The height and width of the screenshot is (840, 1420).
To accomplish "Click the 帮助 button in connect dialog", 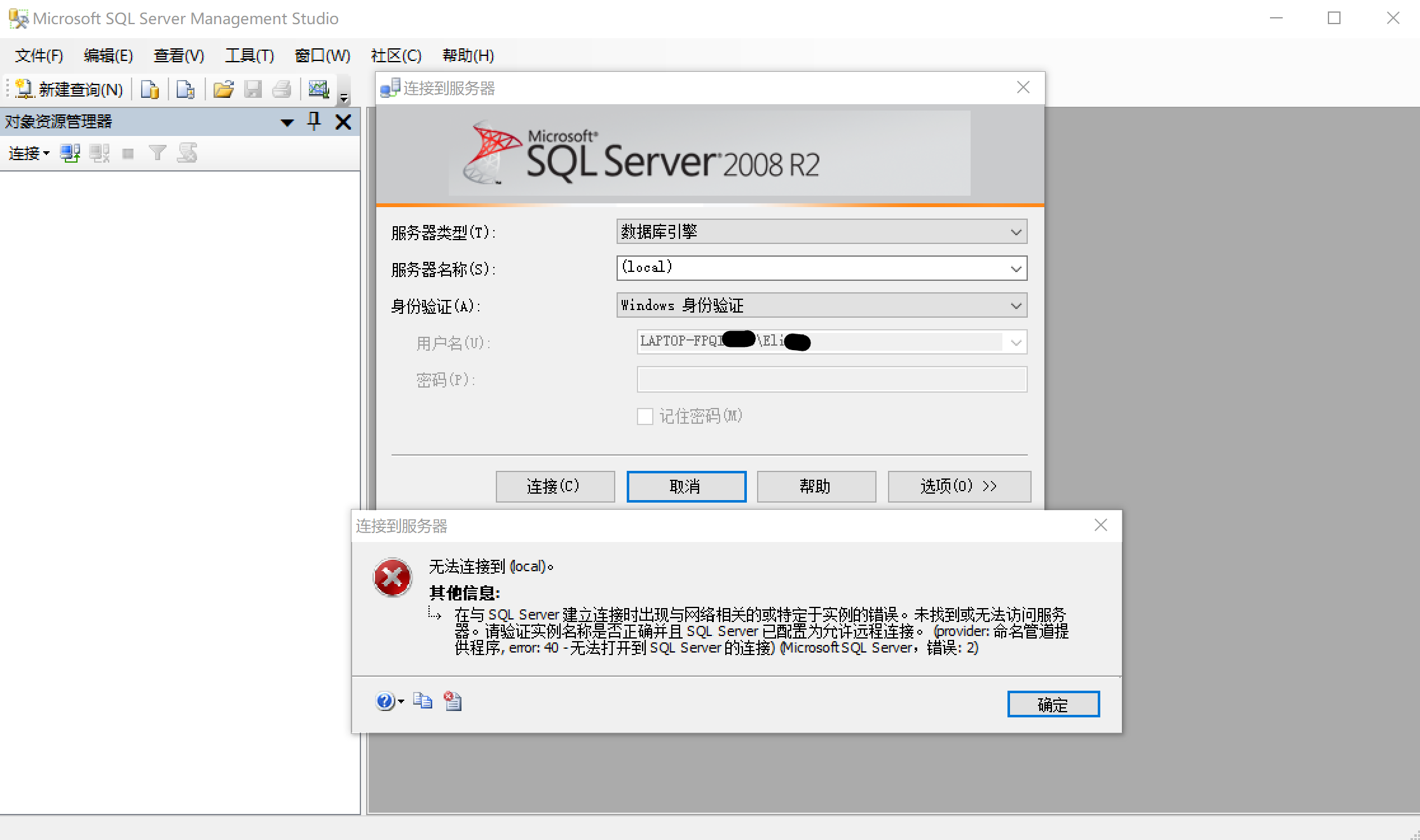I will [817, 487].
